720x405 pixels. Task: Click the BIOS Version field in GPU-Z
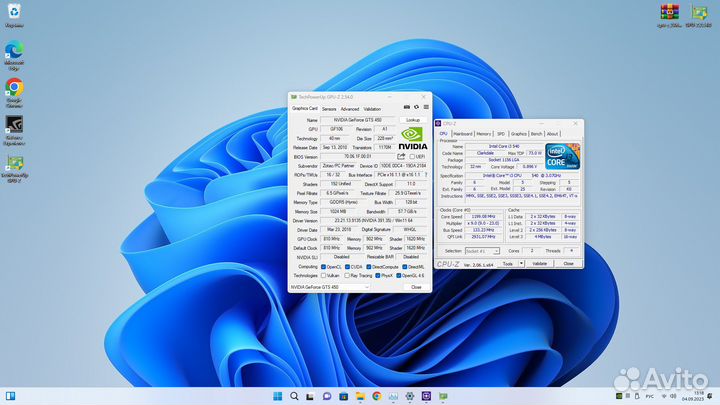pyautogui.click(x=358, y=157)
